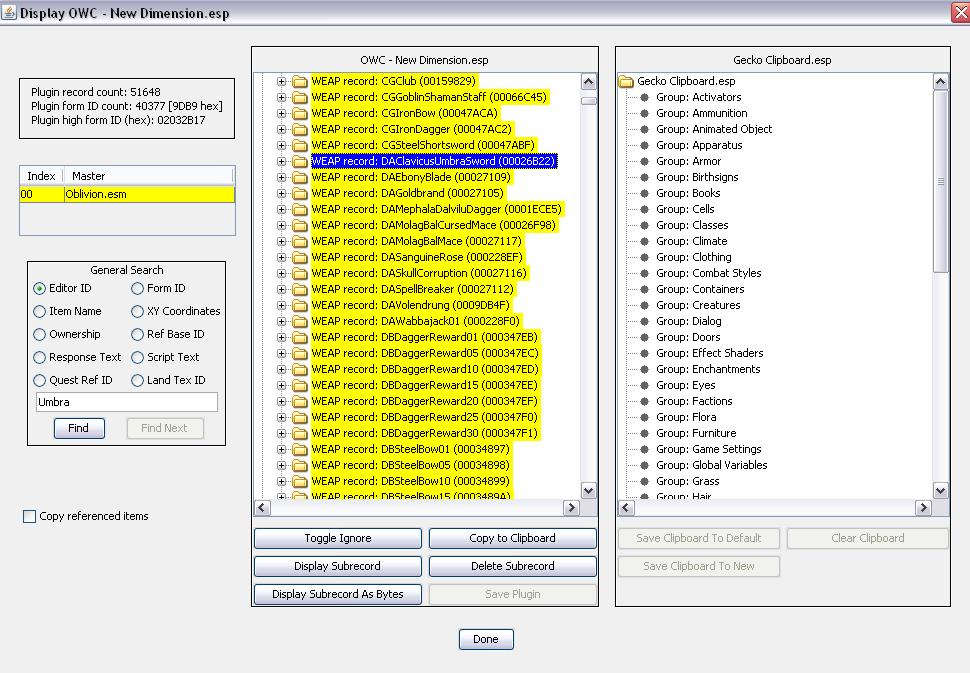This screenshot has height=673, width=970.
Task: Enable the Copy referenced items checkbox
Action: click(29, 517)
